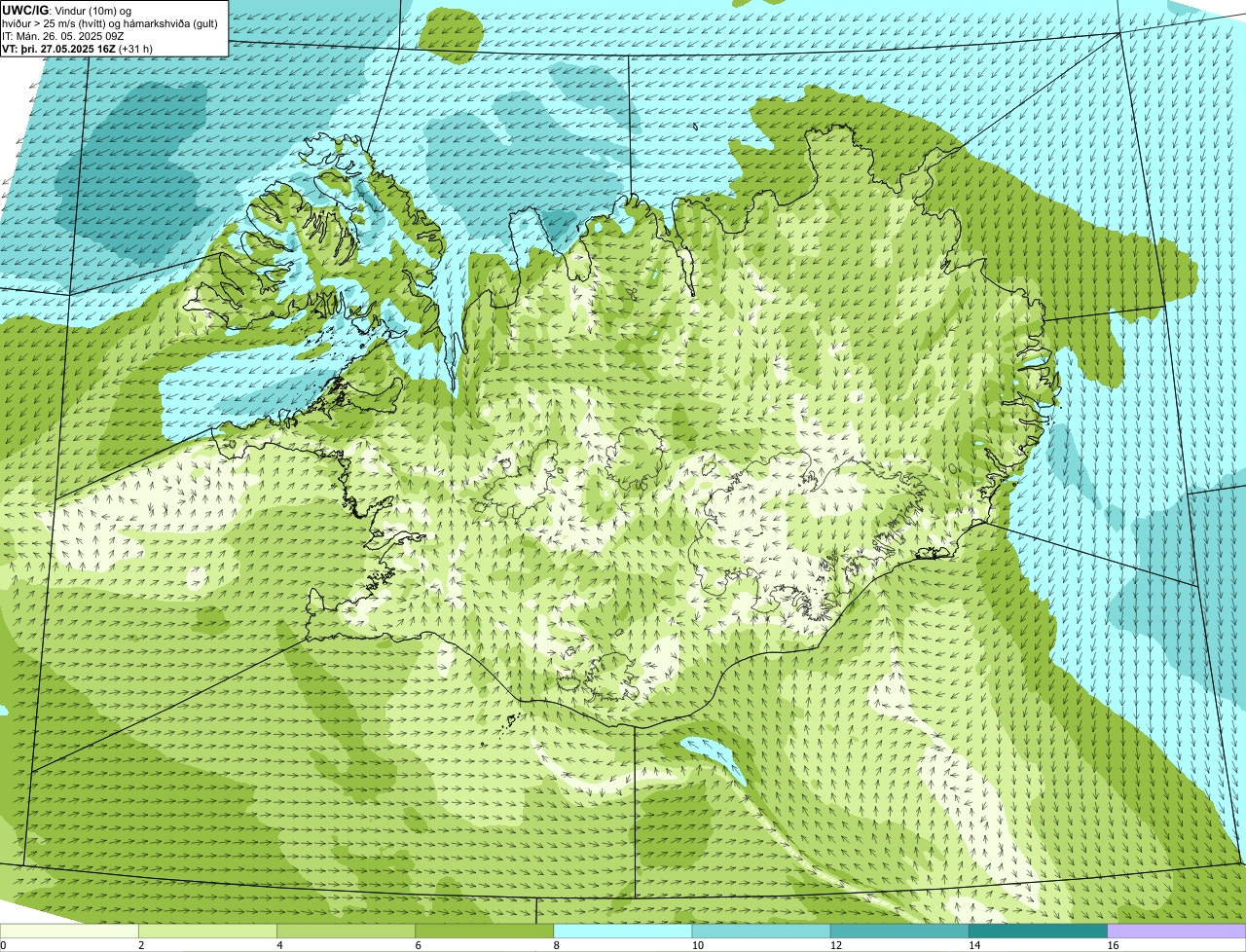Click the '10' label on the wind scale

pyautogui.click(x=697, y=945)
